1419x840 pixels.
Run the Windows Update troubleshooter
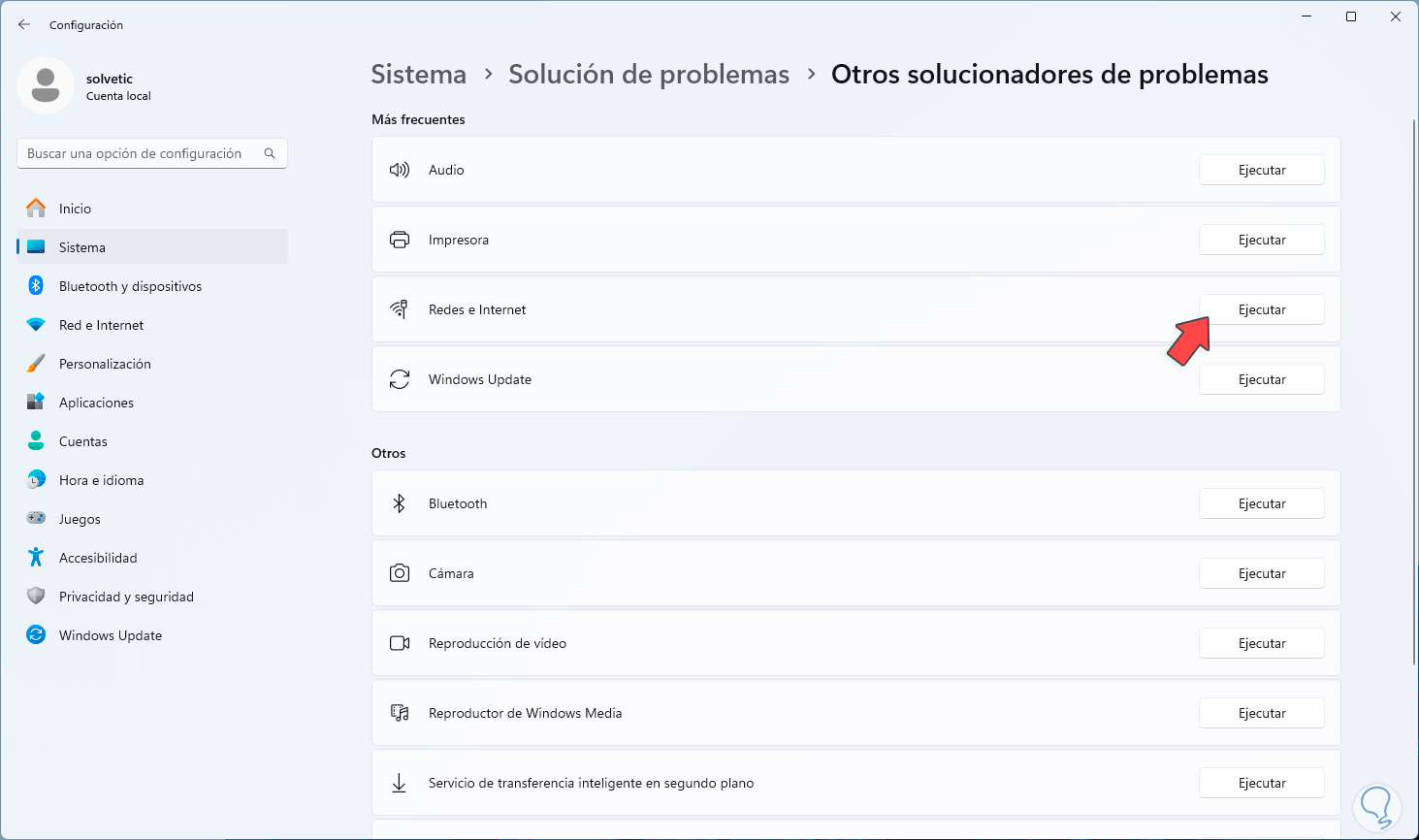tap(1261, 378)
